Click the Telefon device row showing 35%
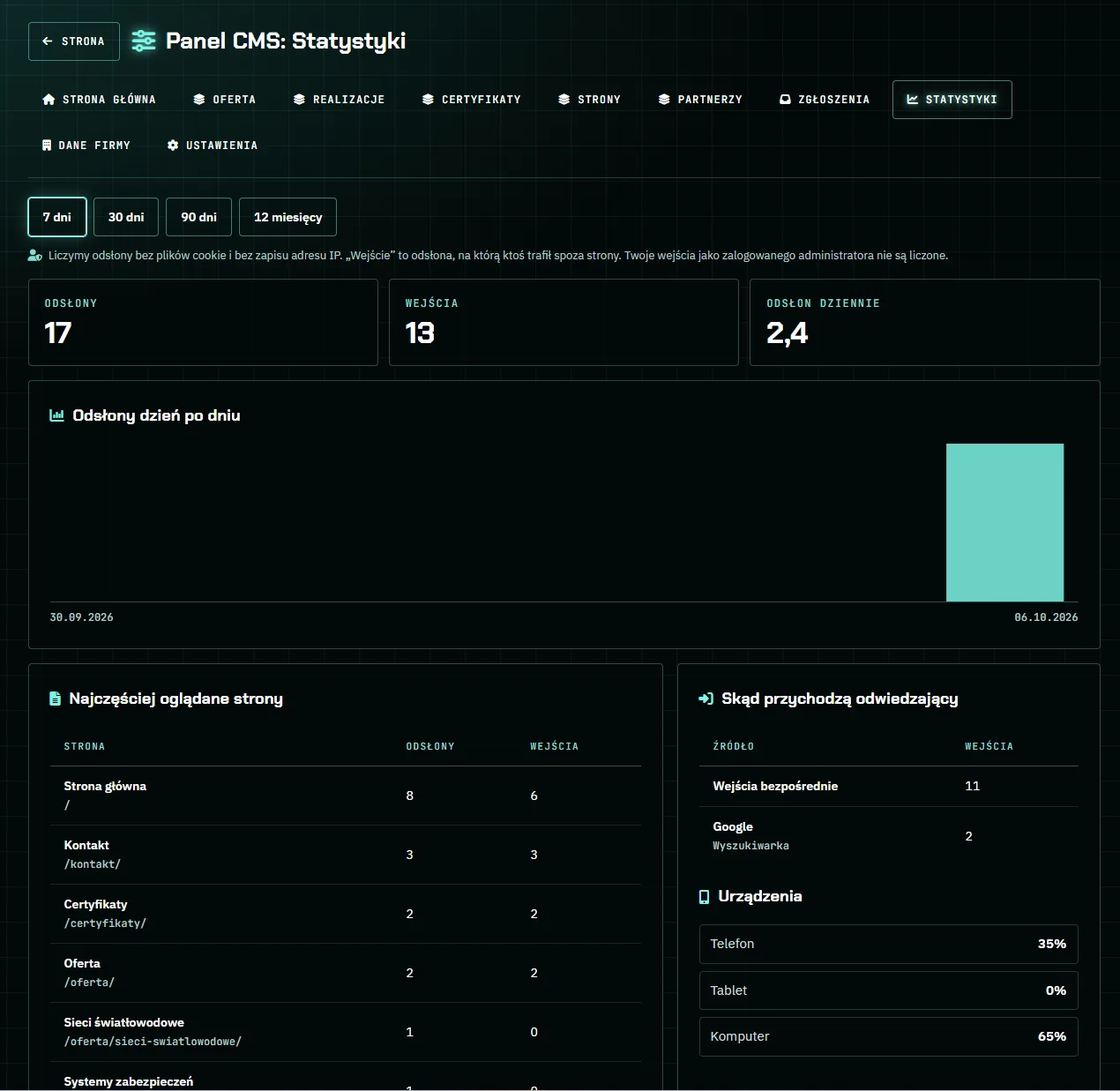The image size is (1120, 1091). tap(889, 944)
